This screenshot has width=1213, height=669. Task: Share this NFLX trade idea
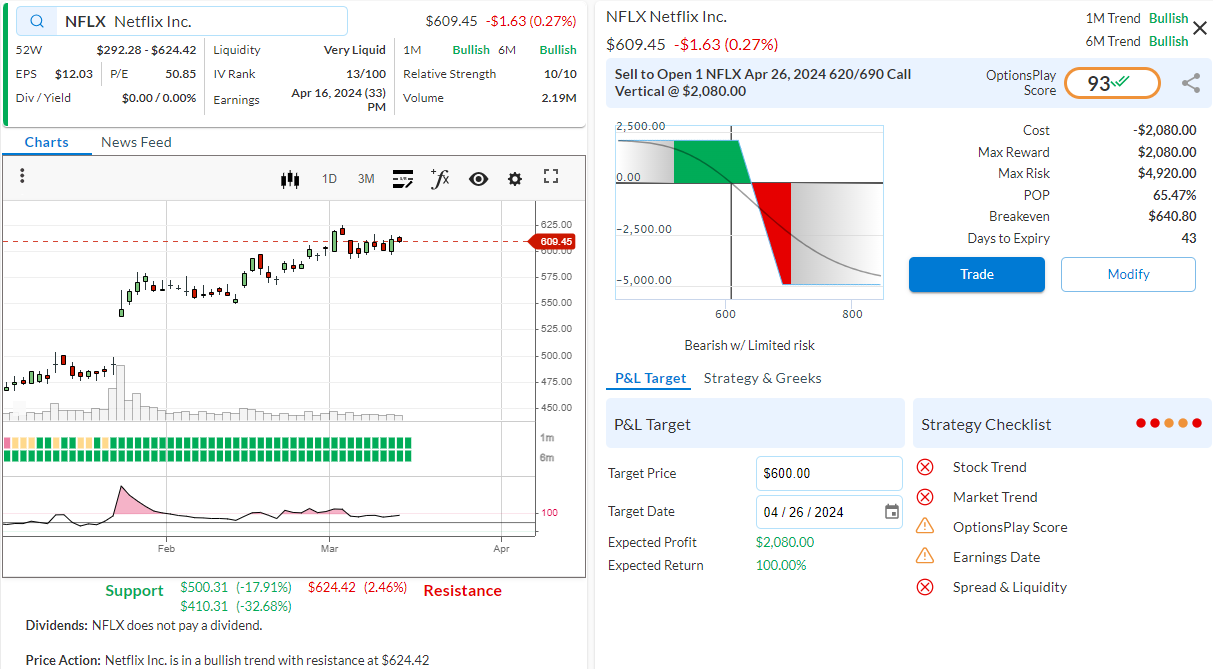click(x=1191, y=84)
